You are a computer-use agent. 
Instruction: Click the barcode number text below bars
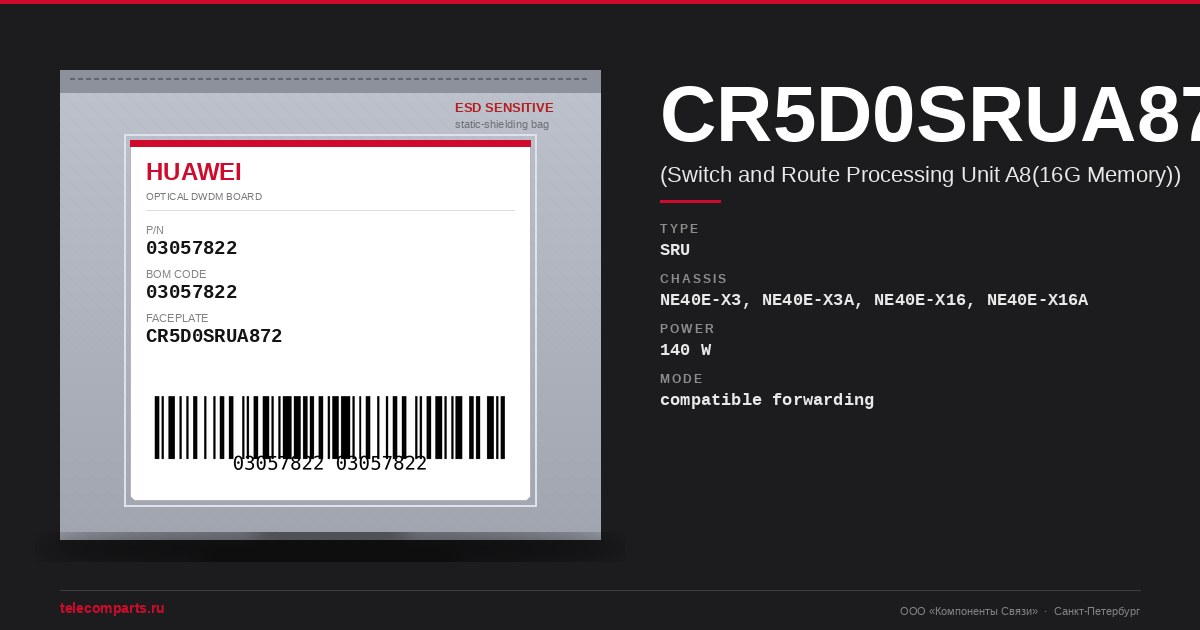(330, 464)
